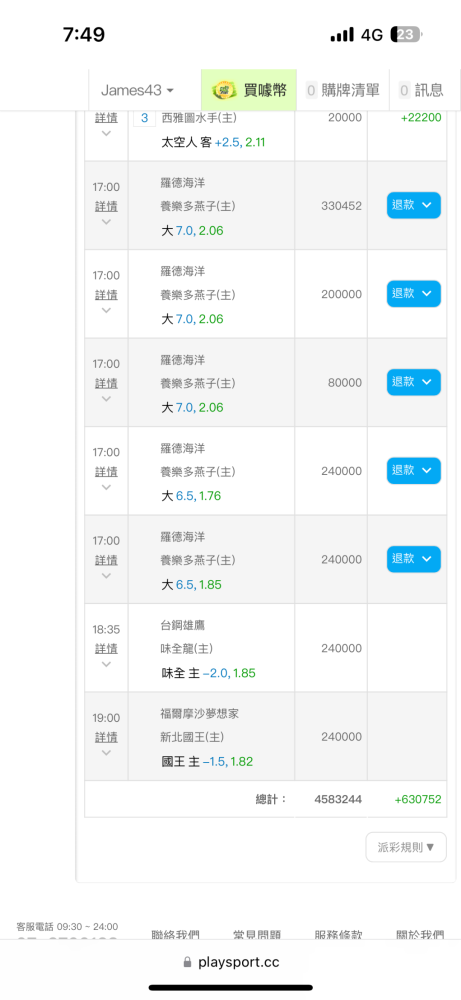The image size is (461, 1000).
Task: Open the 購牌清單 tab
Action: (343, 90)
